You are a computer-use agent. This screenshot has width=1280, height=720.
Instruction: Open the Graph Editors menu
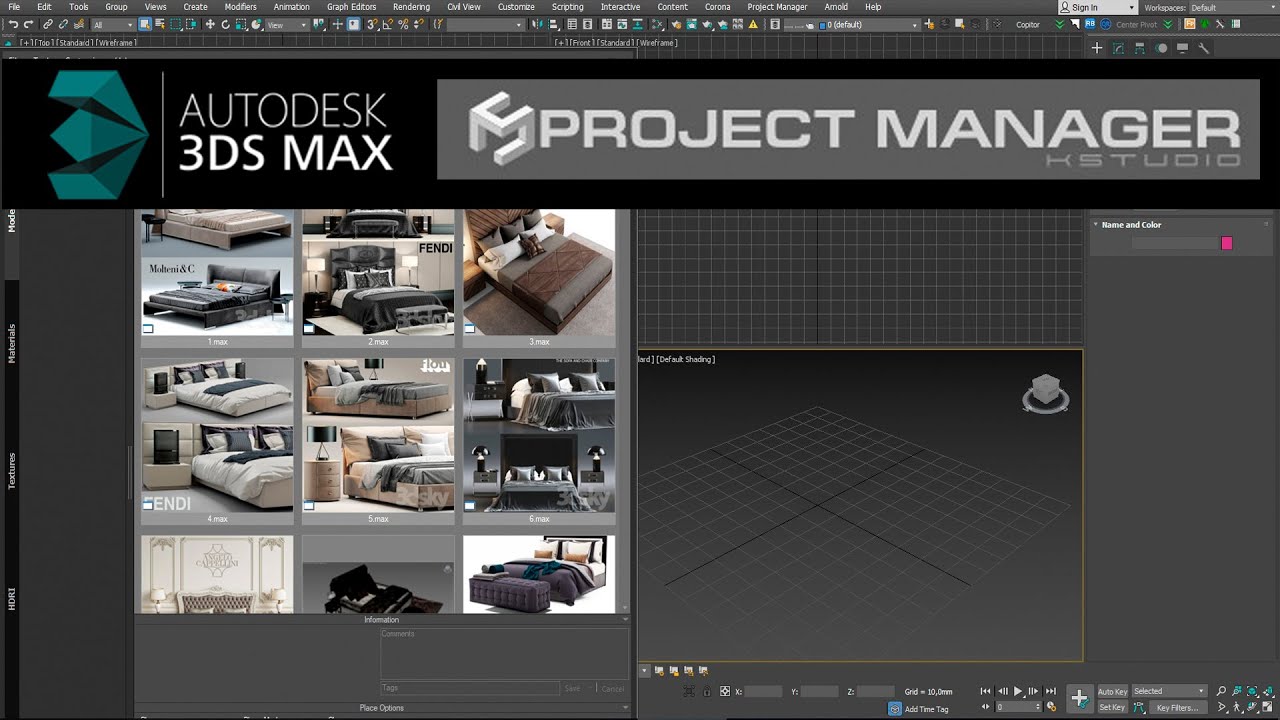point(351,7)
